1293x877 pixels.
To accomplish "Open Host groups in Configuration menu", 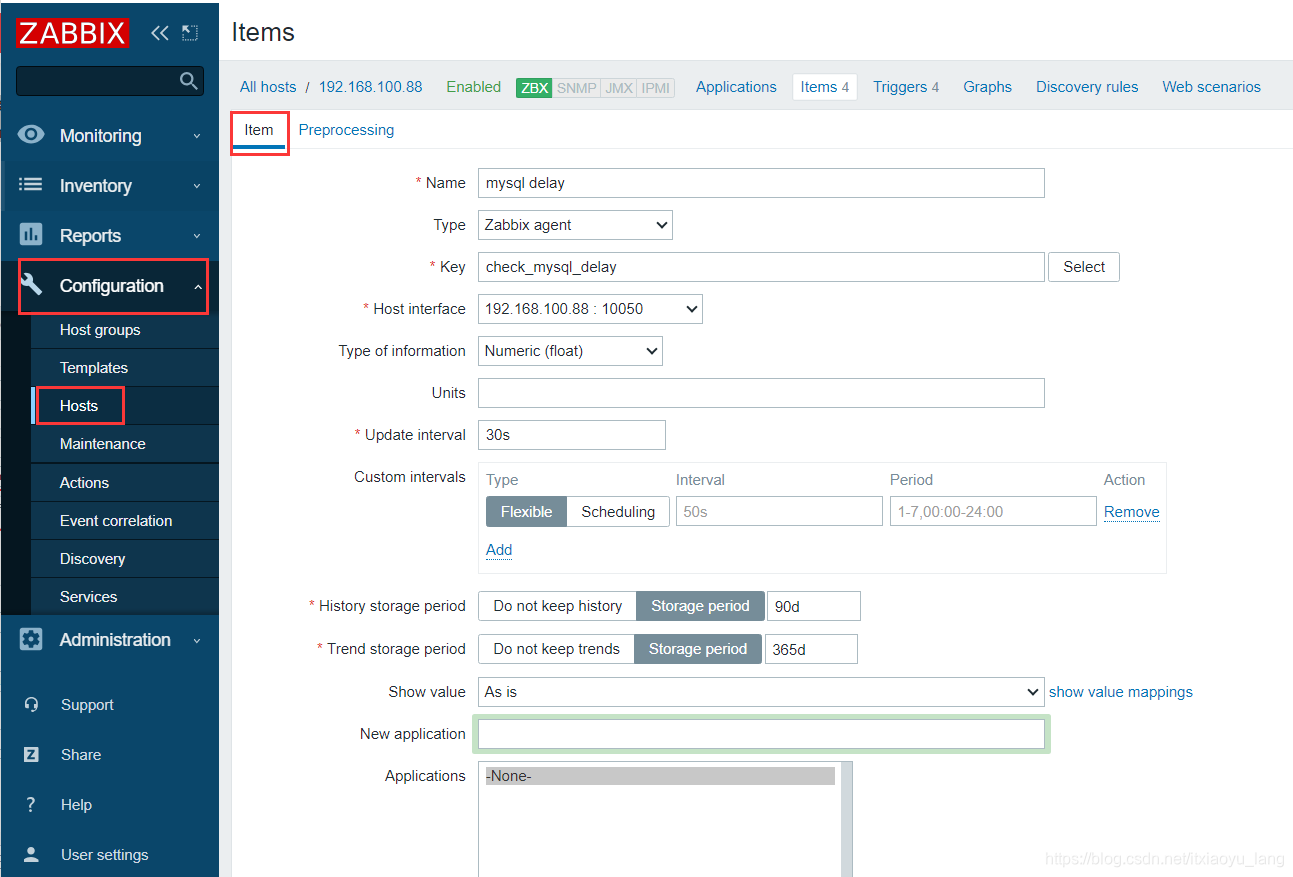I will 125,330.
